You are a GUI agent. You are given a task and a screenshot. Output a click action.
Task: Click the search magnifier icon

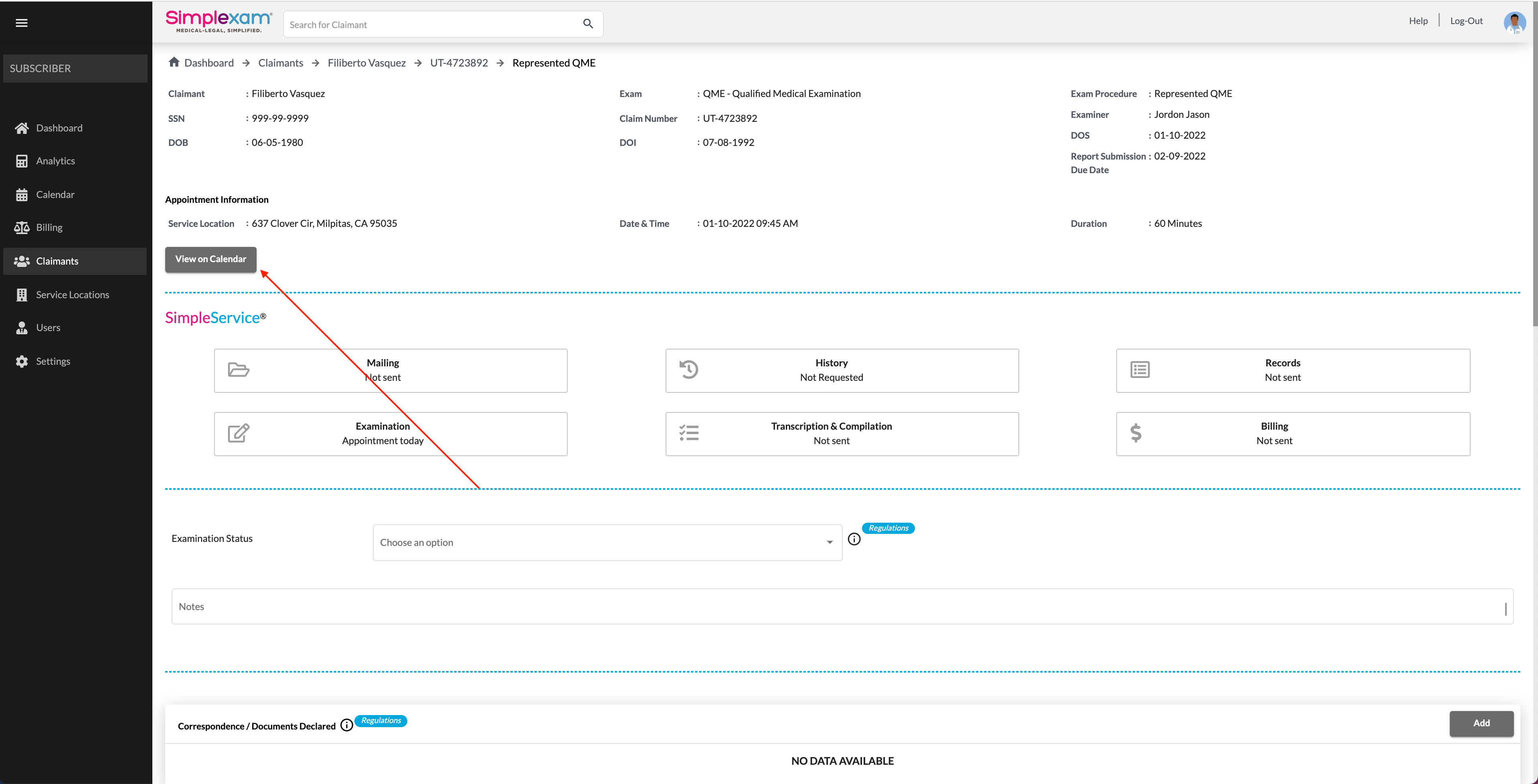(x=587, y=24)
